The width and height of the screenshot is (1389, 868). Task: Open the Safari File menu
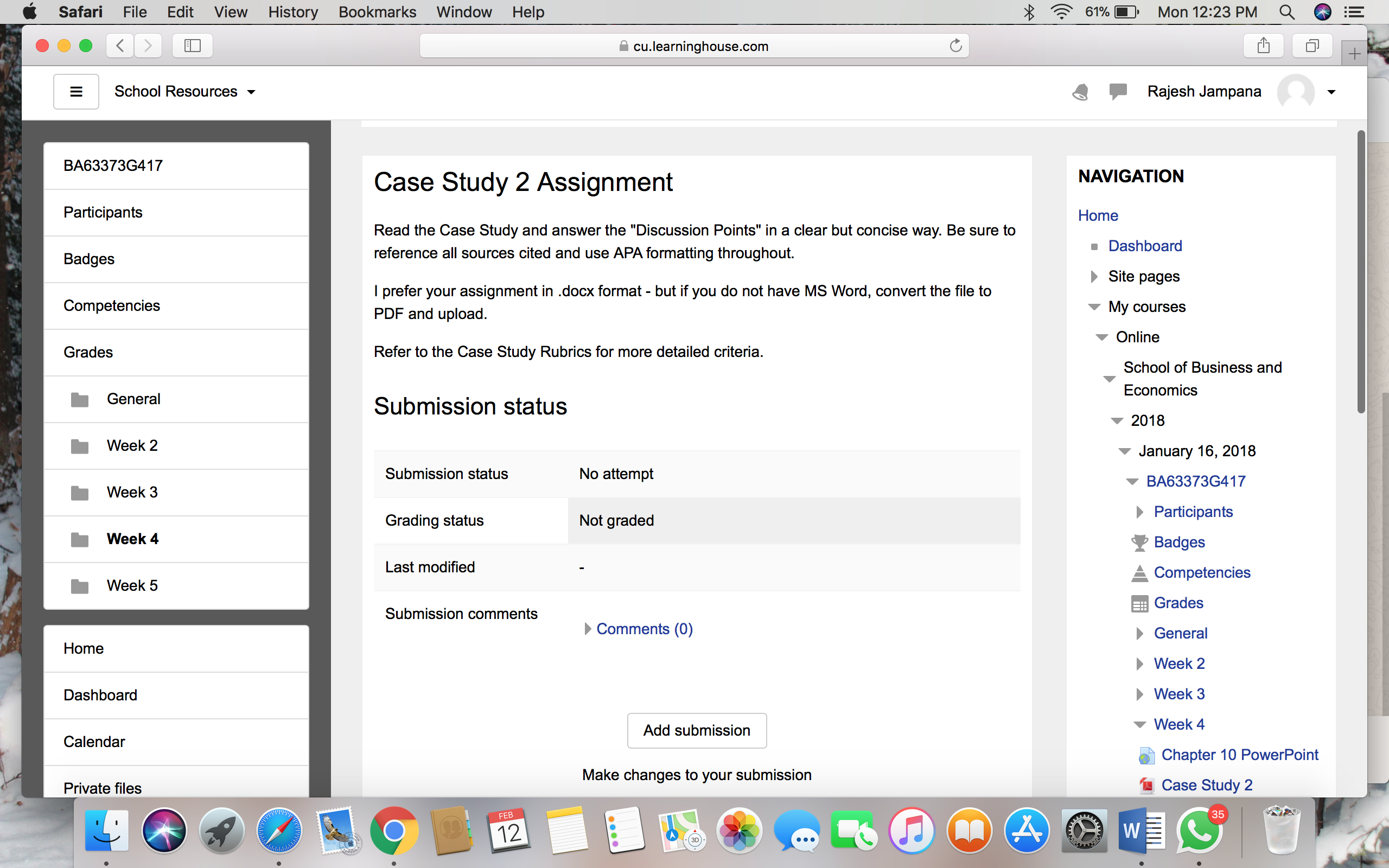click(x=135, y=12)
